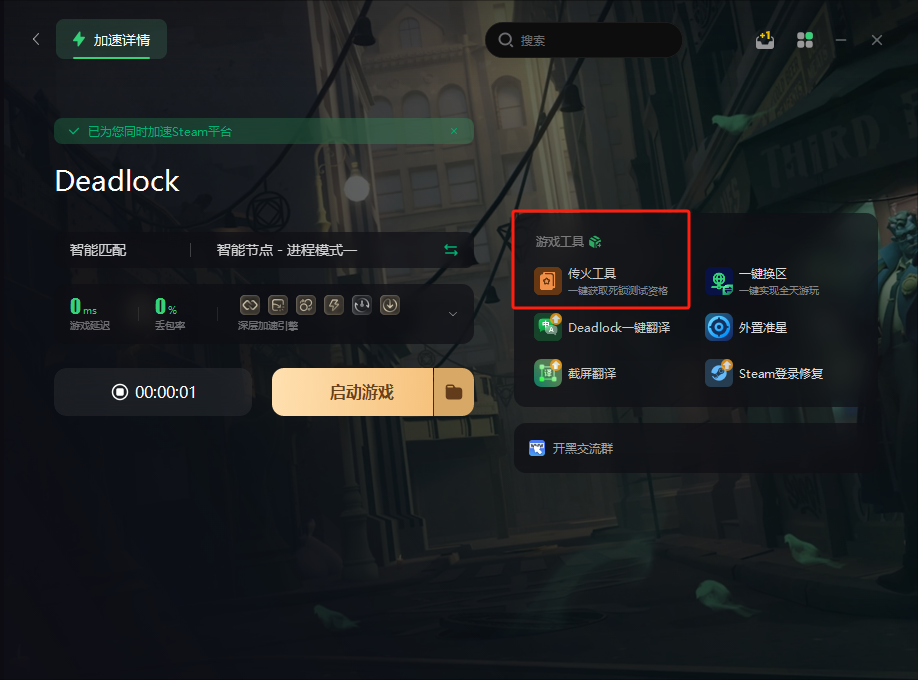Toggle the lightning bolt acceleration engine icon
This screenshot has height=680, width=918.
pyautogui.click(x=334, y=305)
